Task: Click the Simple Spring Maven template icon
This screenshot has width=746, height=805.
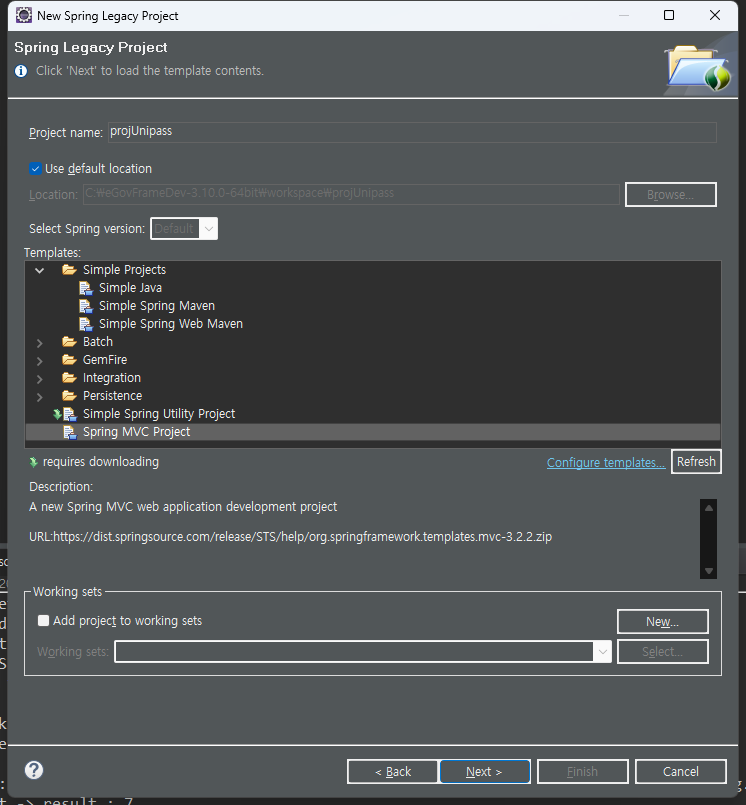Action: pyautogui.click(x=86, y=306)
